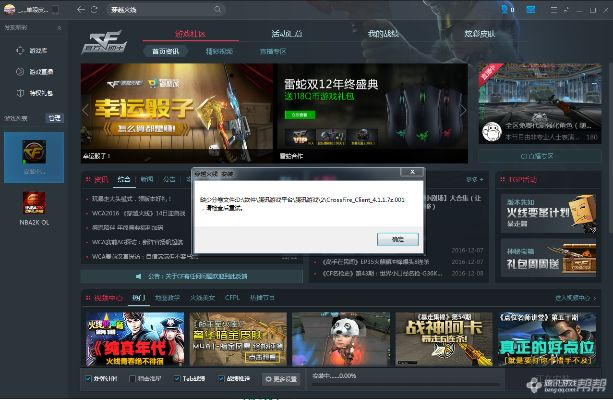The width and height of the screenshot is (613, 400).
Task: Play the 真正的好点位 video thumbnail
Action: (x=547, y=339)
